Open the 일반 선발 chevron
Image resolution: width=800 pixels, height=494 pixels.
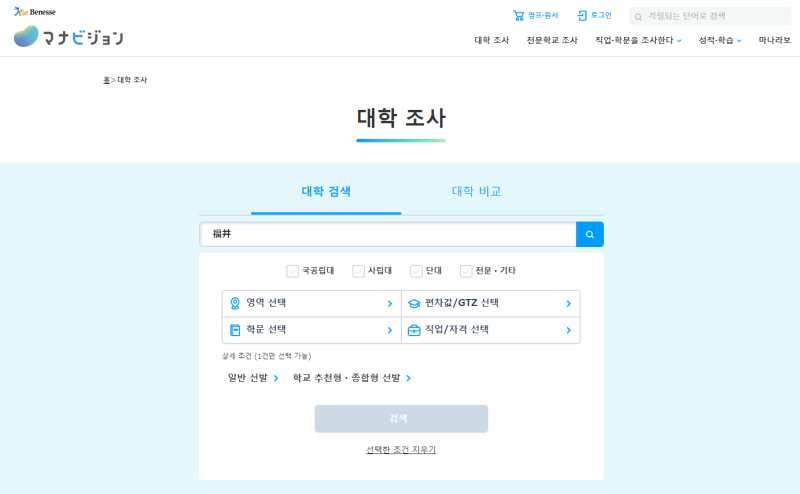276,378
